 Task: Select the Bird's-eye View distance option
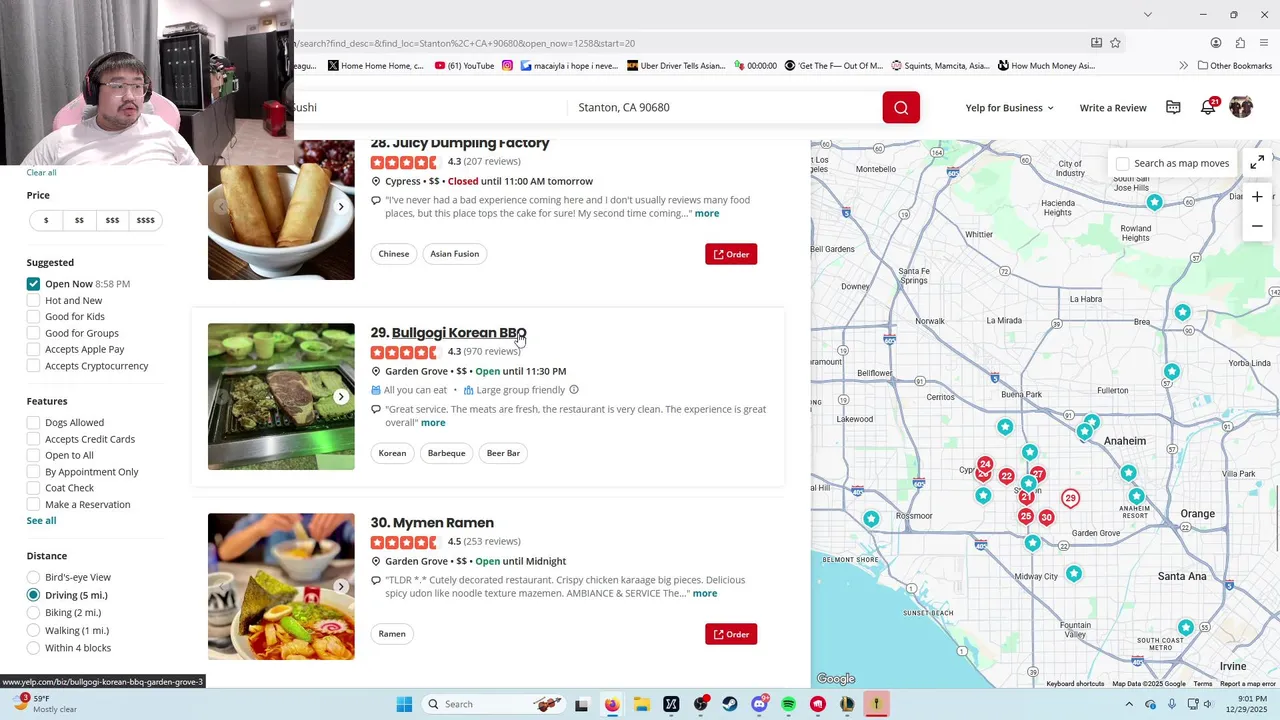(33, 577)
